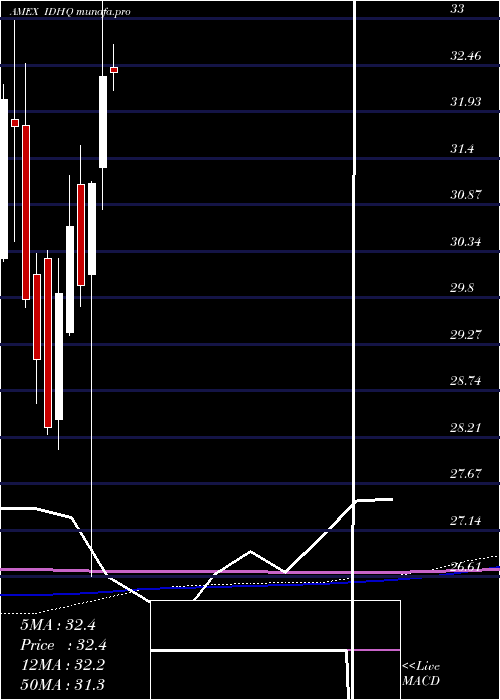
Task: Click the 30.34 price axis label
Action: point(466,242)
